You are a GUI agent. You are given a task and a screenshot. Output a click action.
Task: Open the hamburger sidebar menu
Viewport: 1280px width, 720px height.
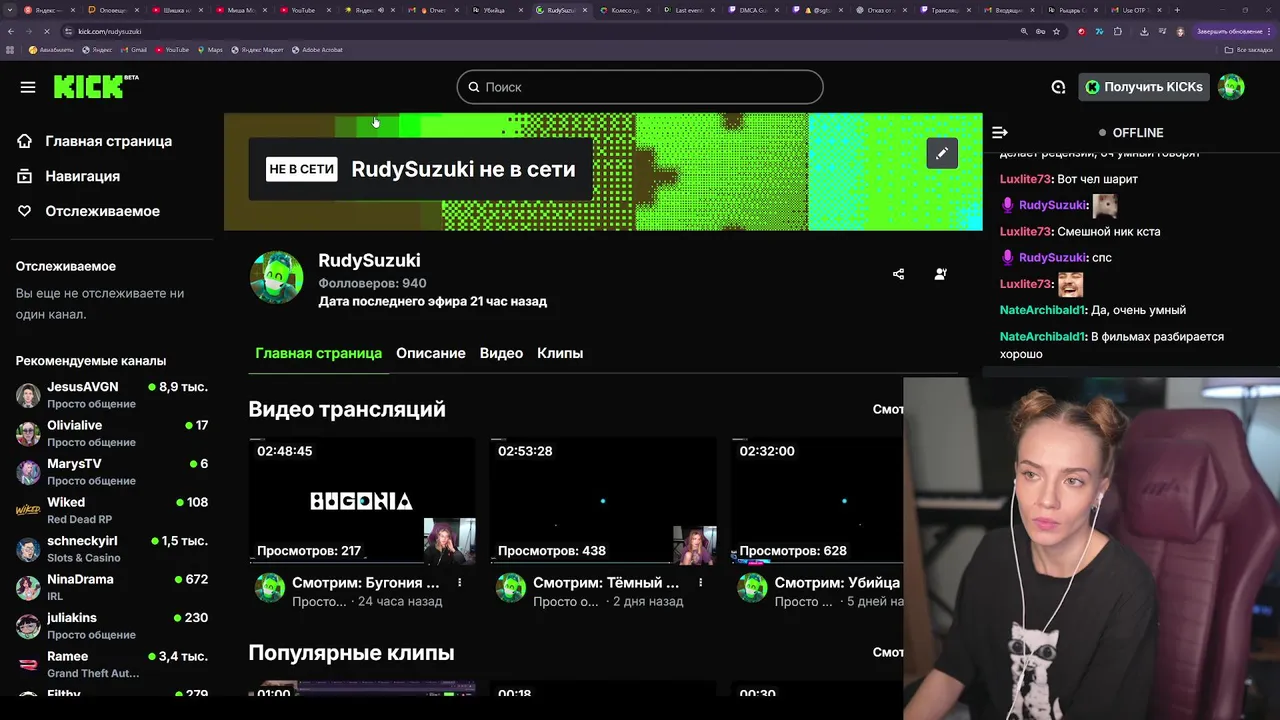click(x=28, y=87)
